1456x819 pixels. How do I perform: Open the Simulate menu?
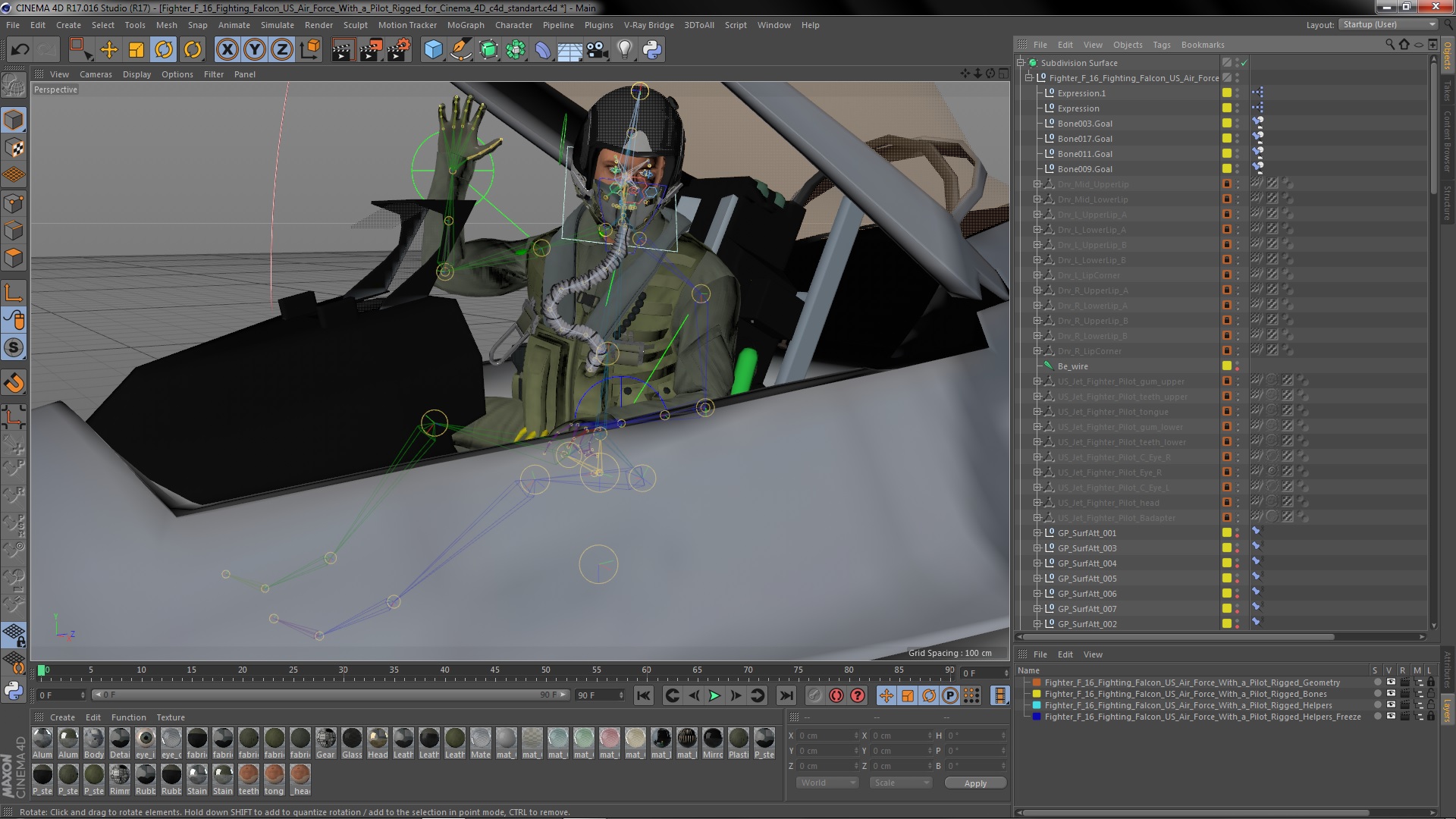click(278, 25)
